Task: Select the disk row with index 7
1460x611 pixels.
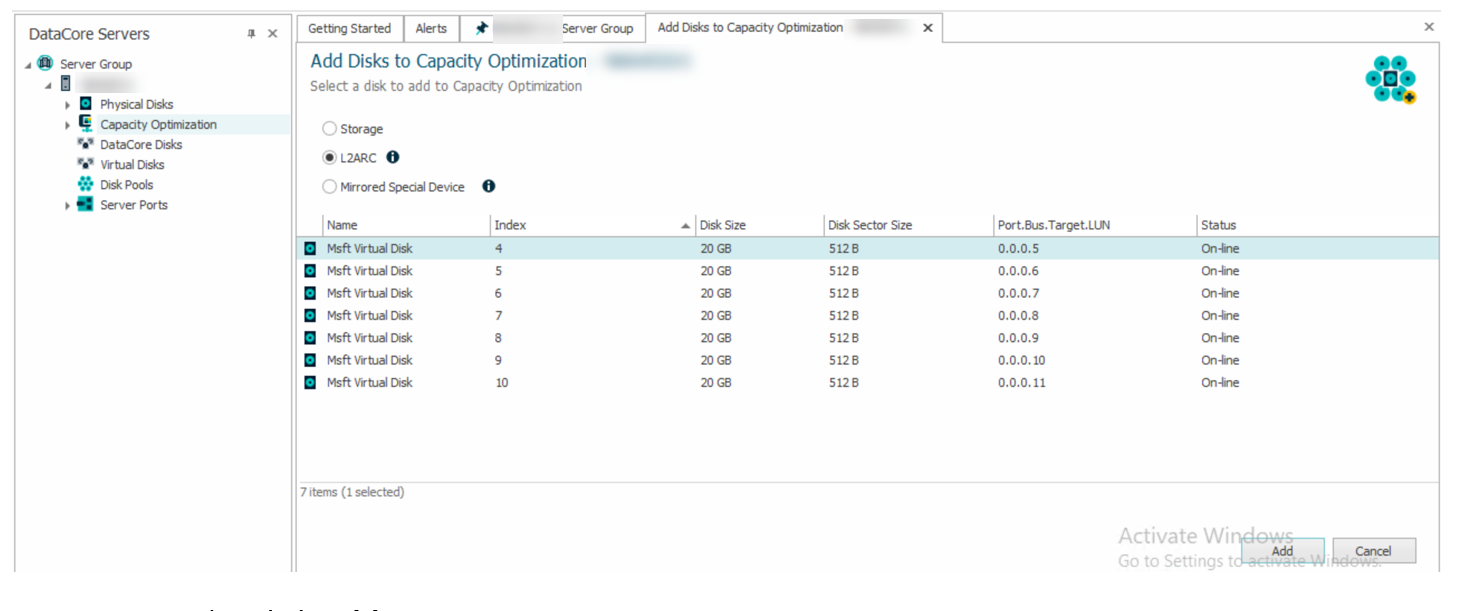Action: pyautogui.click(x=500, y=316)
